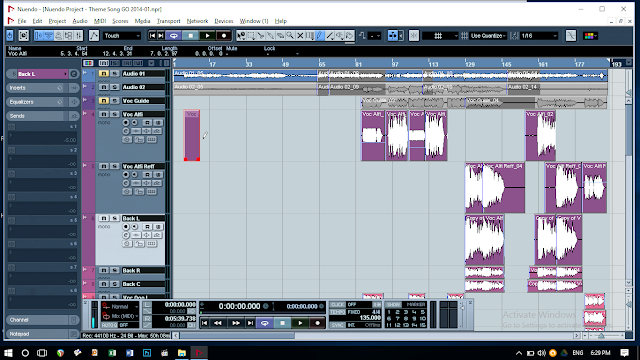Viewport: 640px width, 360px height.
Task: Toggle SYNC button in transport panel
Action: coord(337,325)
